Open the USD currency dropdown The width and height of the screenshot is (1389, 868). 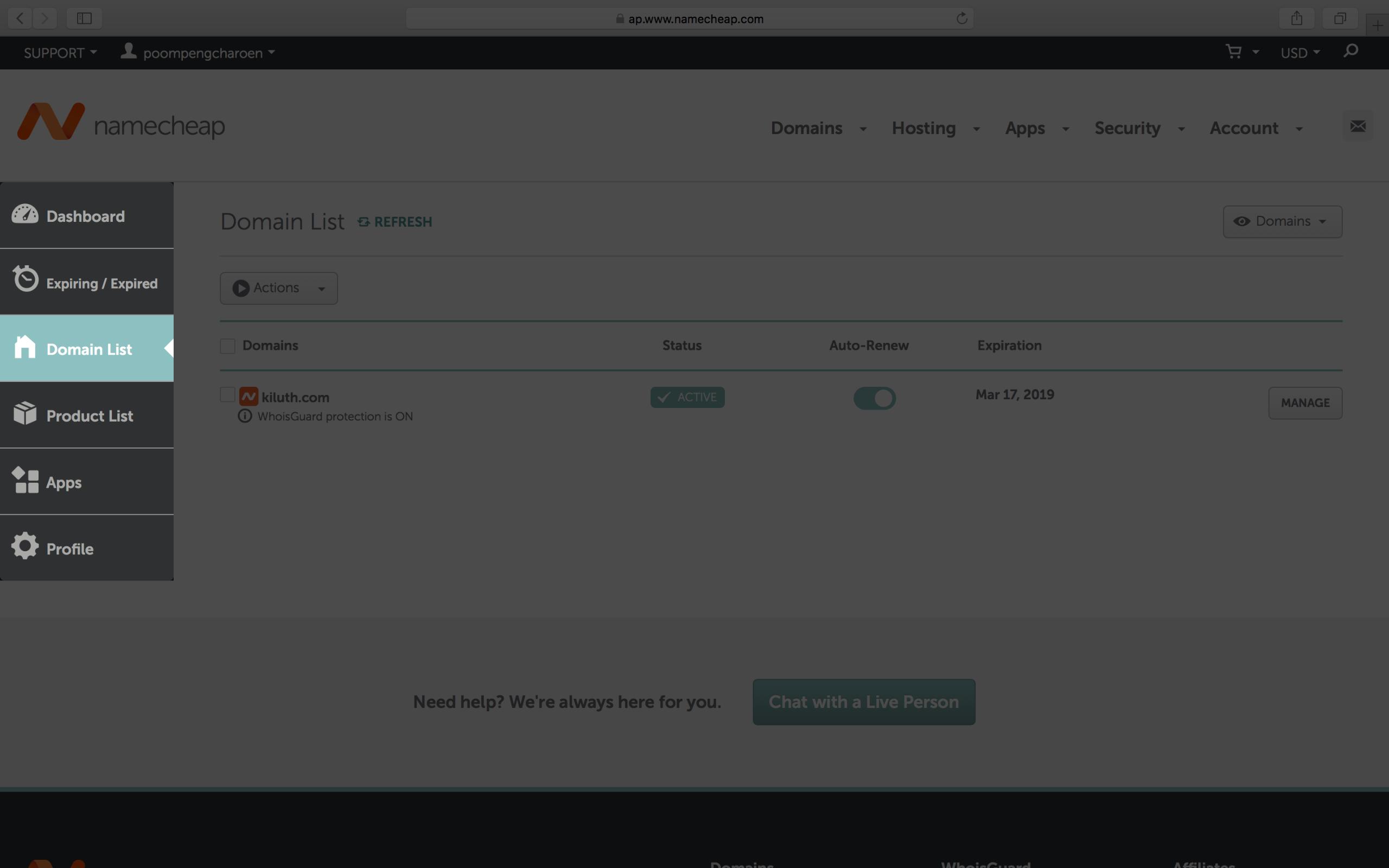tap(1299, 53)
